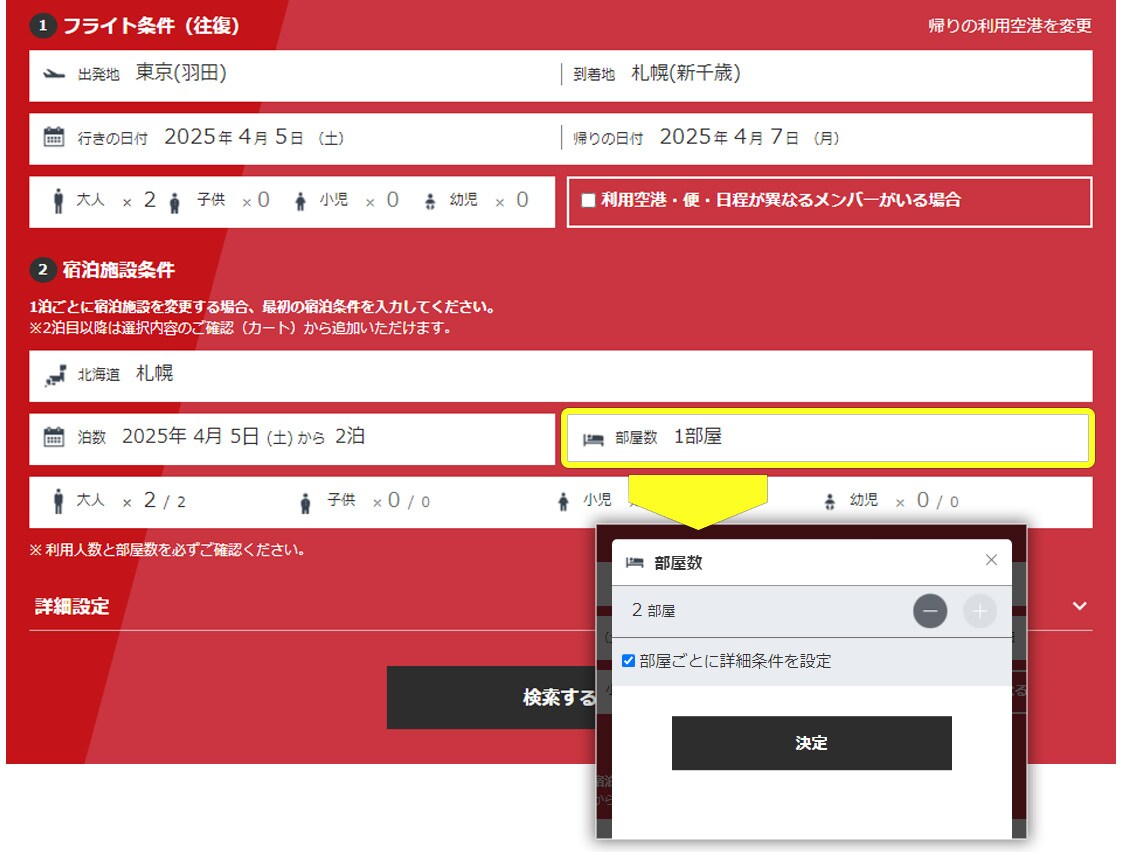Click the airplane icon beside 出発地

click(x=55, y=74)
